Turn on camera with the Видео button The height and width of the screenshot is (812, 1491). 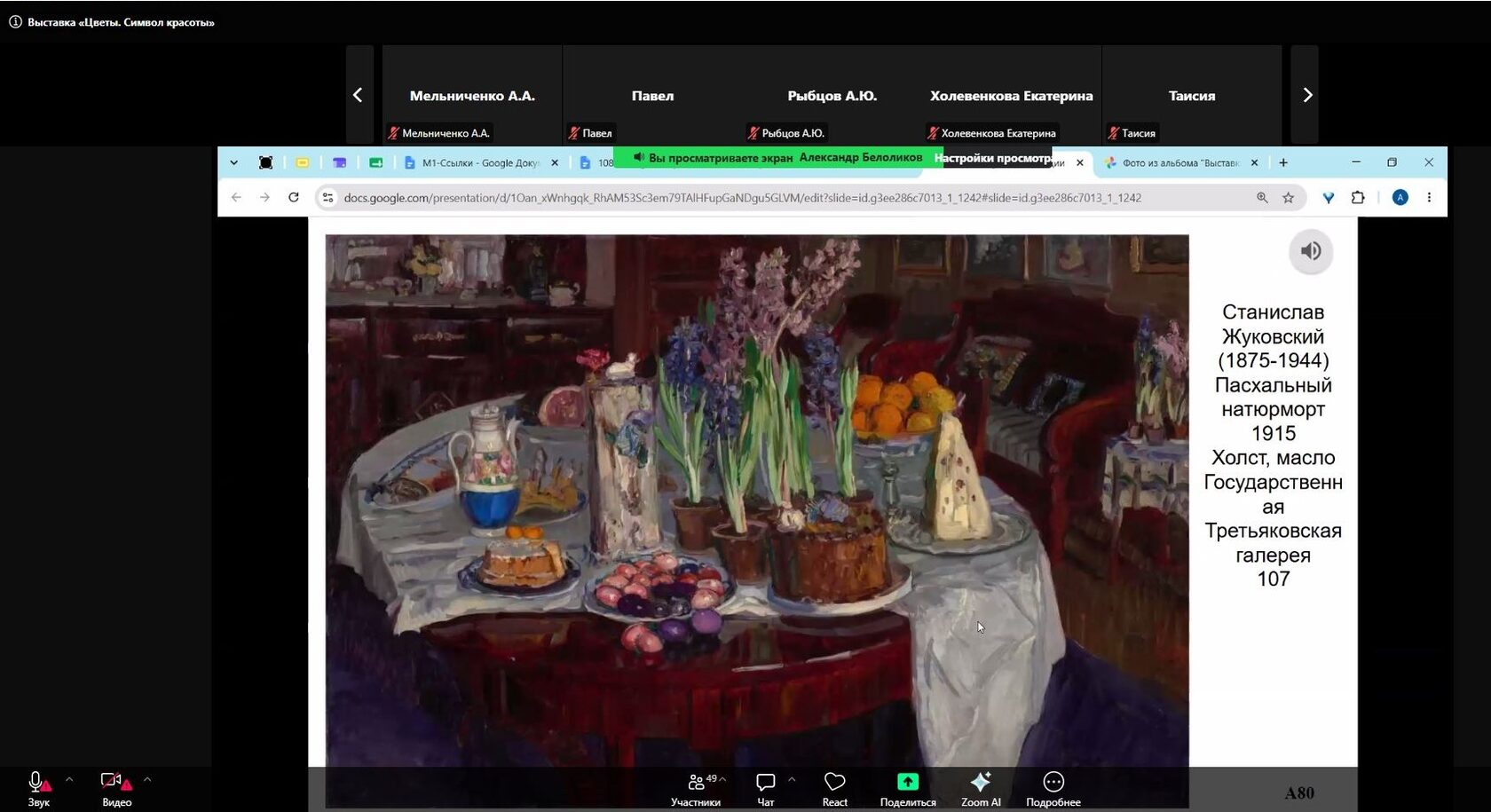tap(116, 788)
